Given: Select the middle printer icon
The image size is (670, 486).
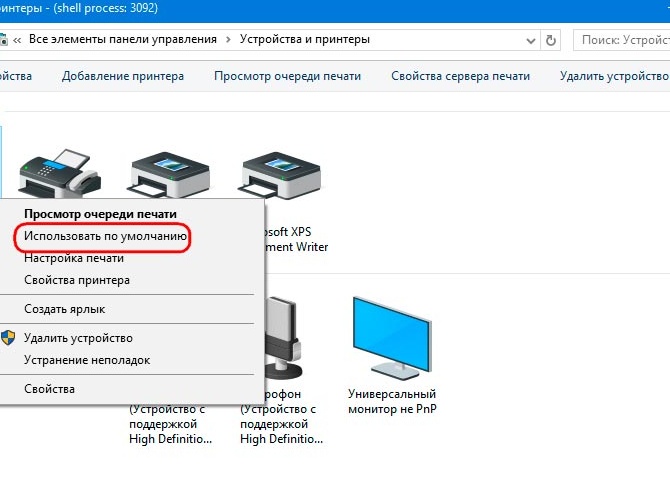Looking at the screenshot, I should 169,175.
